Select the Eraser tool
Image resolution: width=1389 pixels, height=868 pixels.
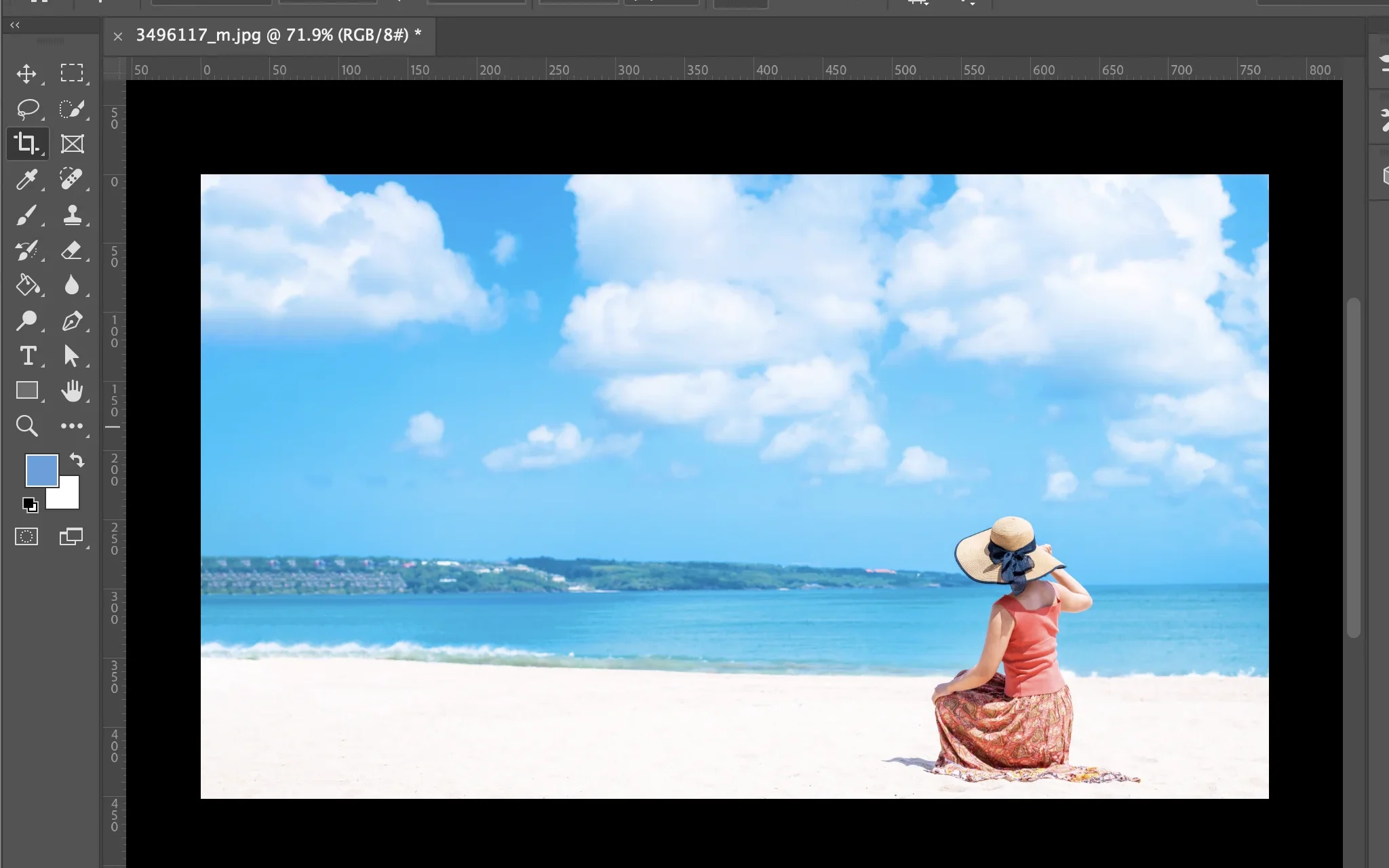click(72, 250)
